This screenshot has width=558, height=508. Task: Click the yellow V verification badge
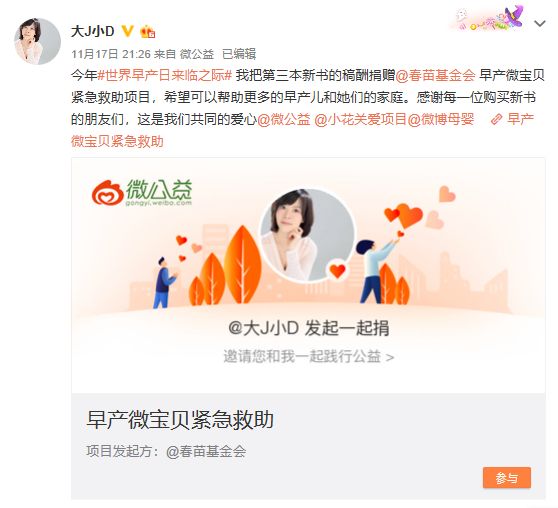point(127,31)
